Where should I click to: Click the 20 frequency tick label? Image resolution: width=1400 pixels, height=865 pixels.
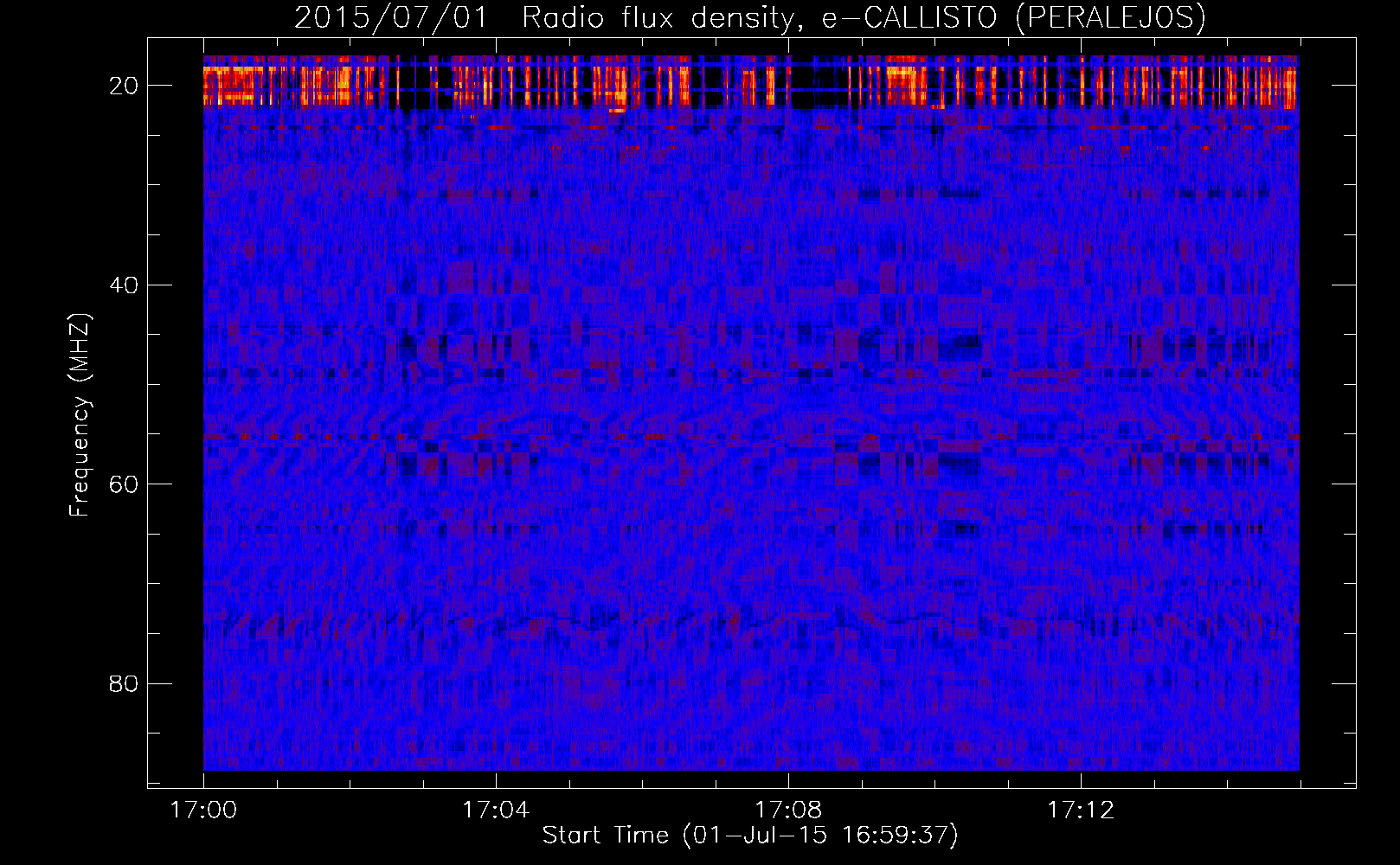pos(124,86)
